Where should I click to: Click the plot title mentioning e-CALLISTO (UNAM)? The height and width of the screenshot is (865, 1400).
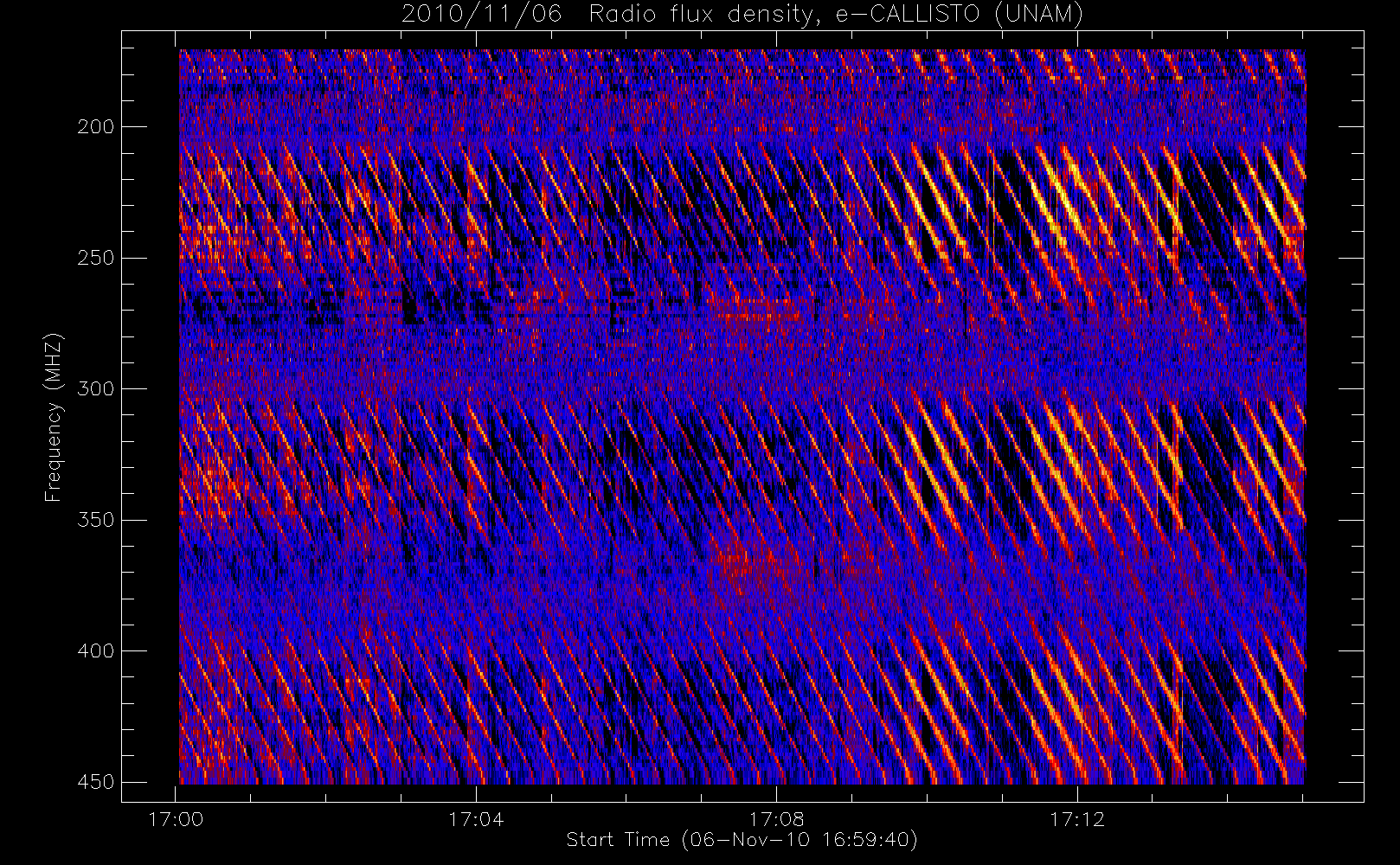pos(742,14)
